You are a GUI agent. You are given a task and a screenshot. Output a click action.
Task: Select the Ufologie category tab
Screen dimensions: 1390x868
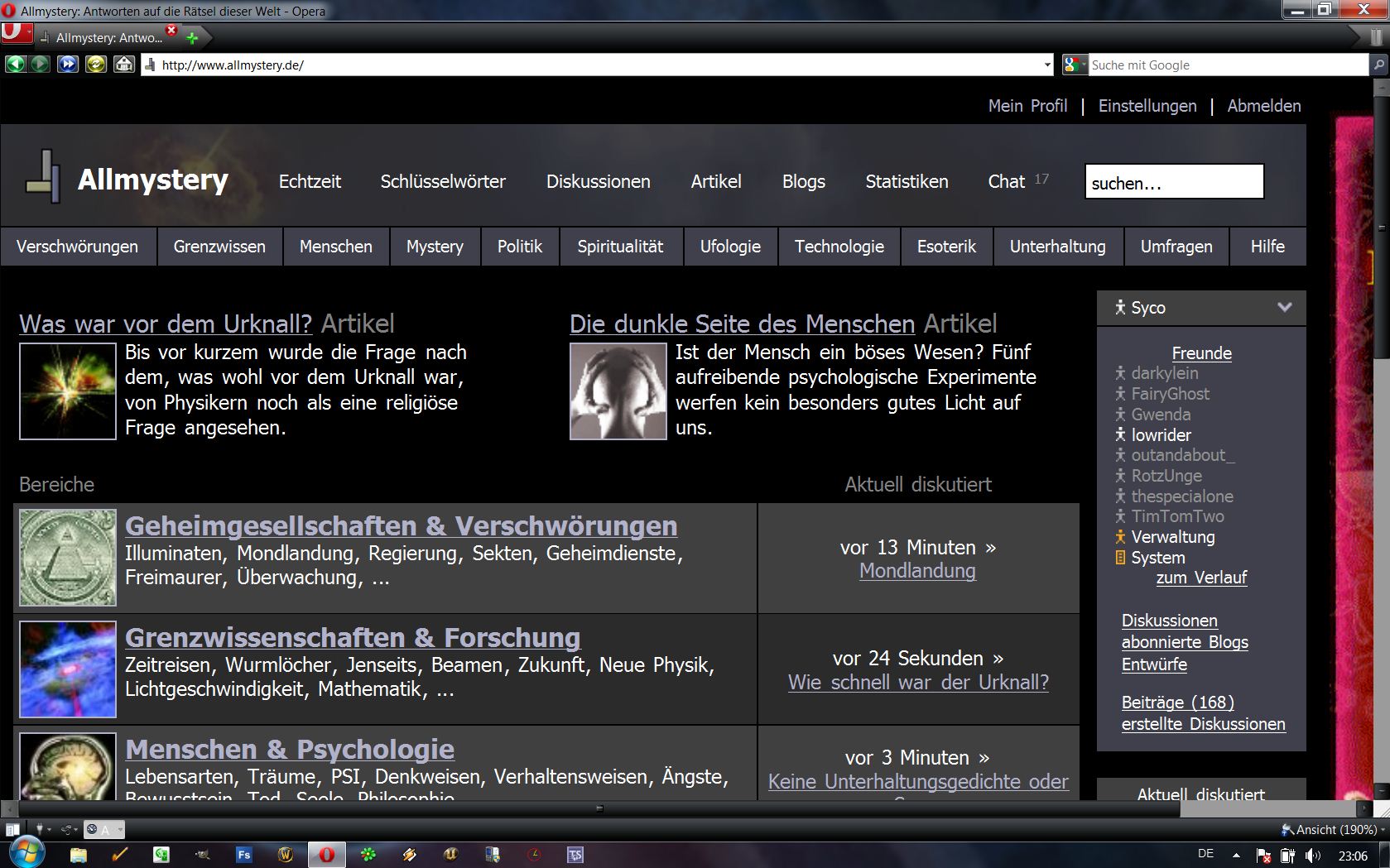point(730,247)
